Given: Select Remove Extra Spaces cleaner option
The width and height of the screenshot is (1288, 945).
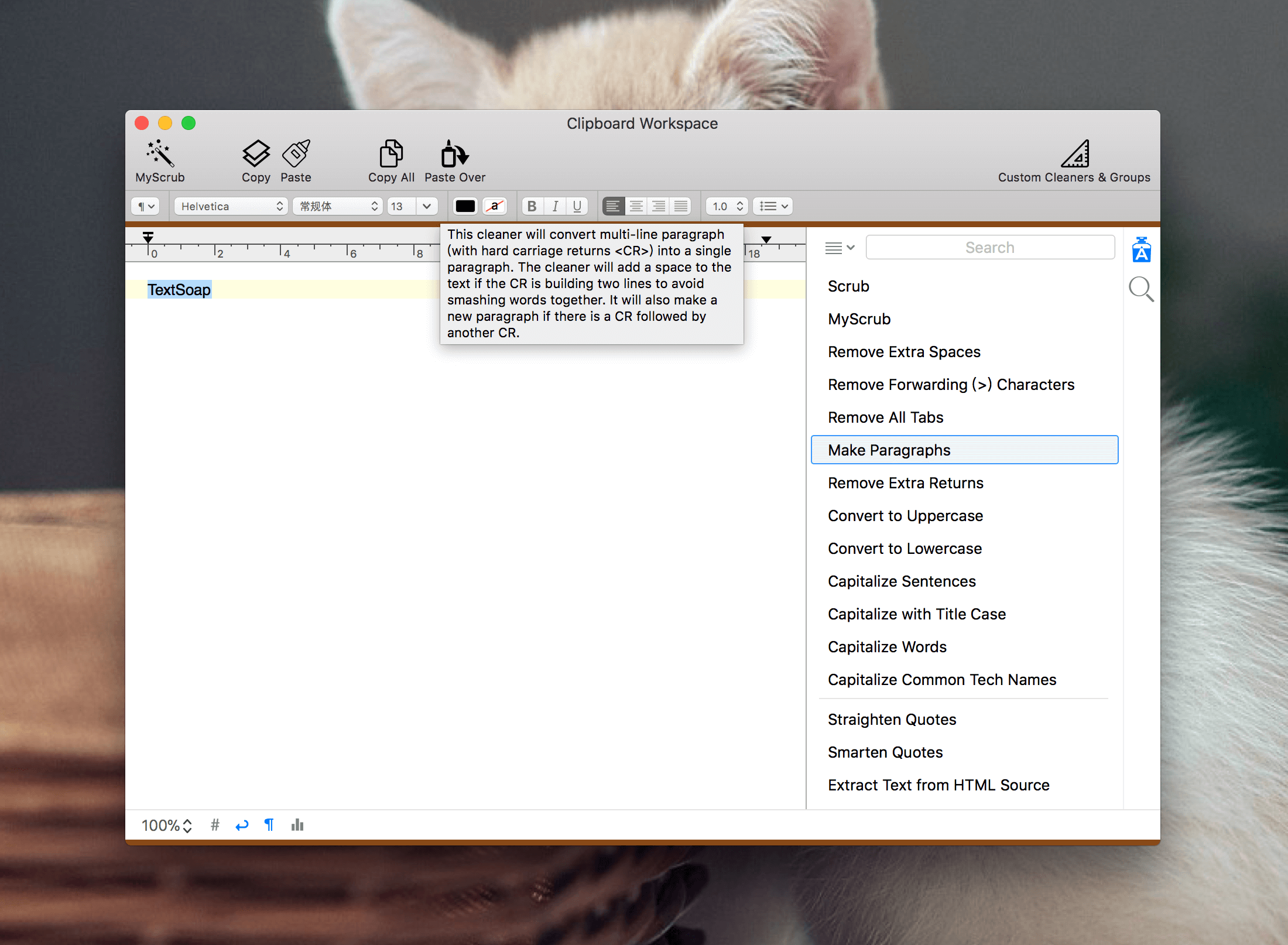Looking at the screenshot, I should click(905, 352).
